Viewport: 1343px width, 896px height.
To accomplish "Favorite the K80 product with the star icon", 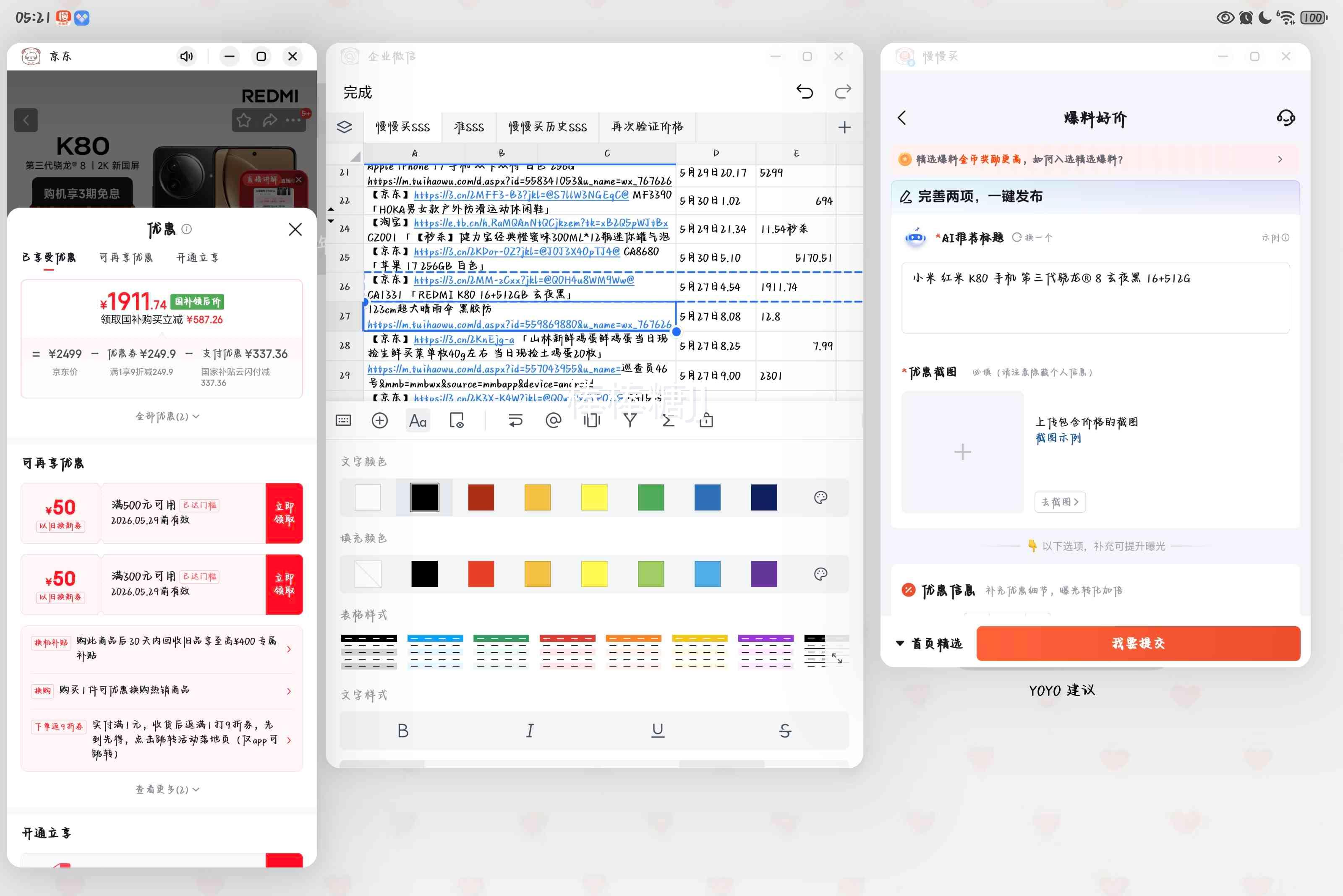I will [x=244, y=120].
